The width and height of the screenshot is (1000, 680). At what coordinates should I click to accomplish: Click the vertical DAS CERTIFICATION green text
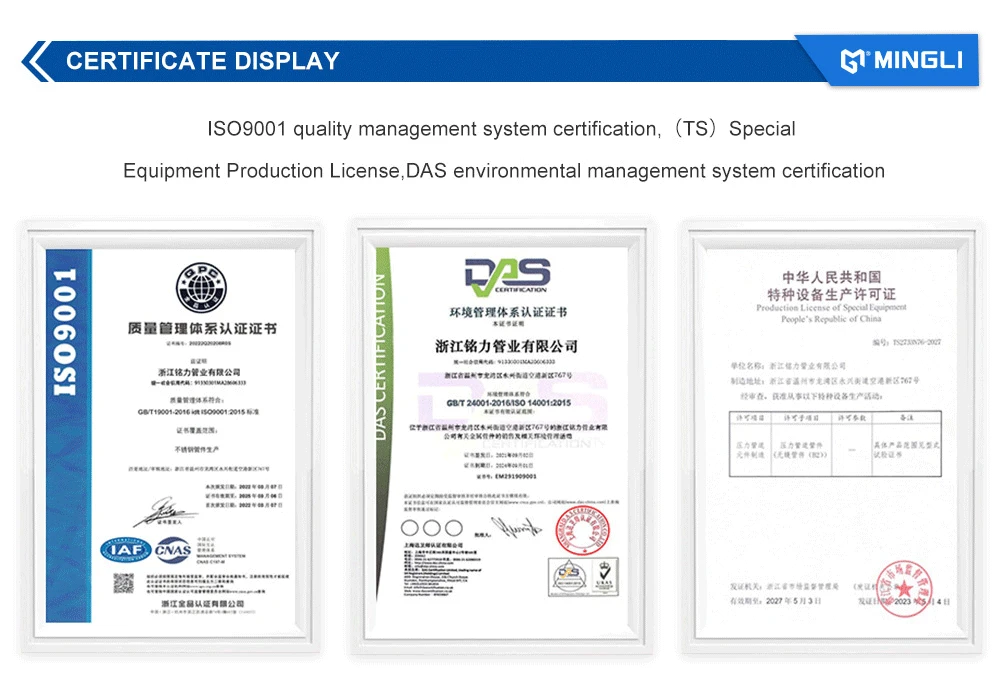pyautogui.click(x=380, y=356)
